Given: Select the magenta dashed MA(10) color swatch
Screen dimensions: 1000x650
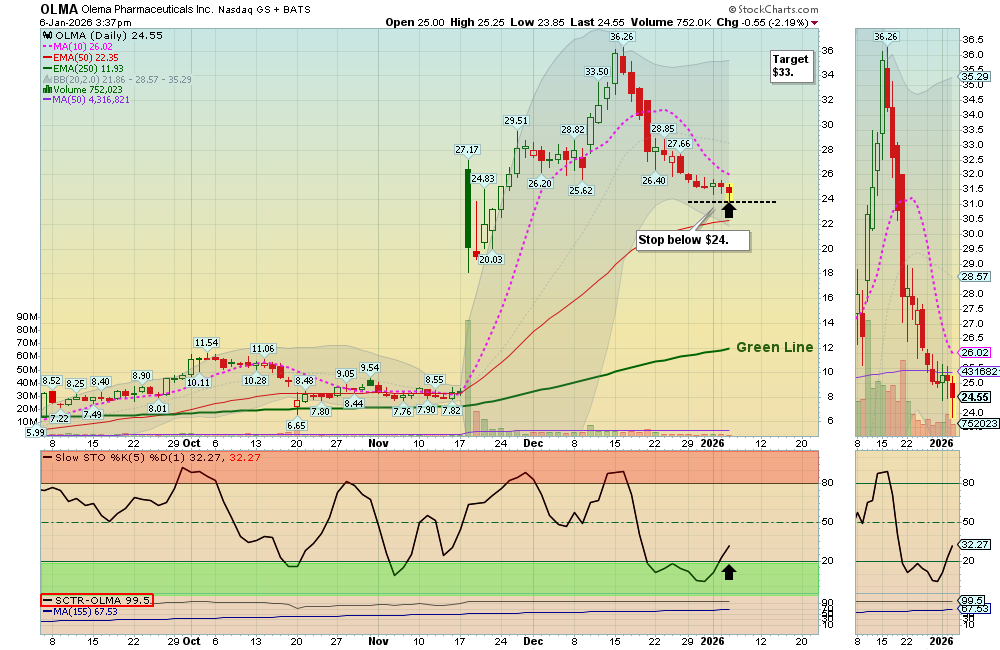Looking at the screenshot, I should point(47,46).
